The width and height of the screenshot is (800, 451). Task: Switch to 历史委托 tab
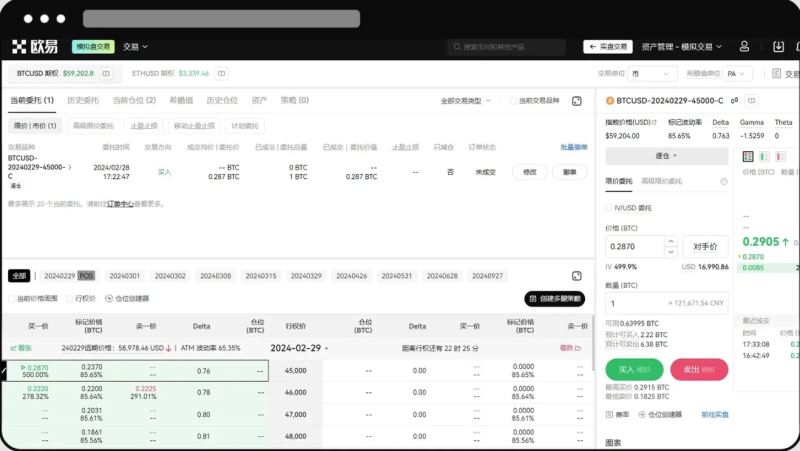click(x=83, y=101)
